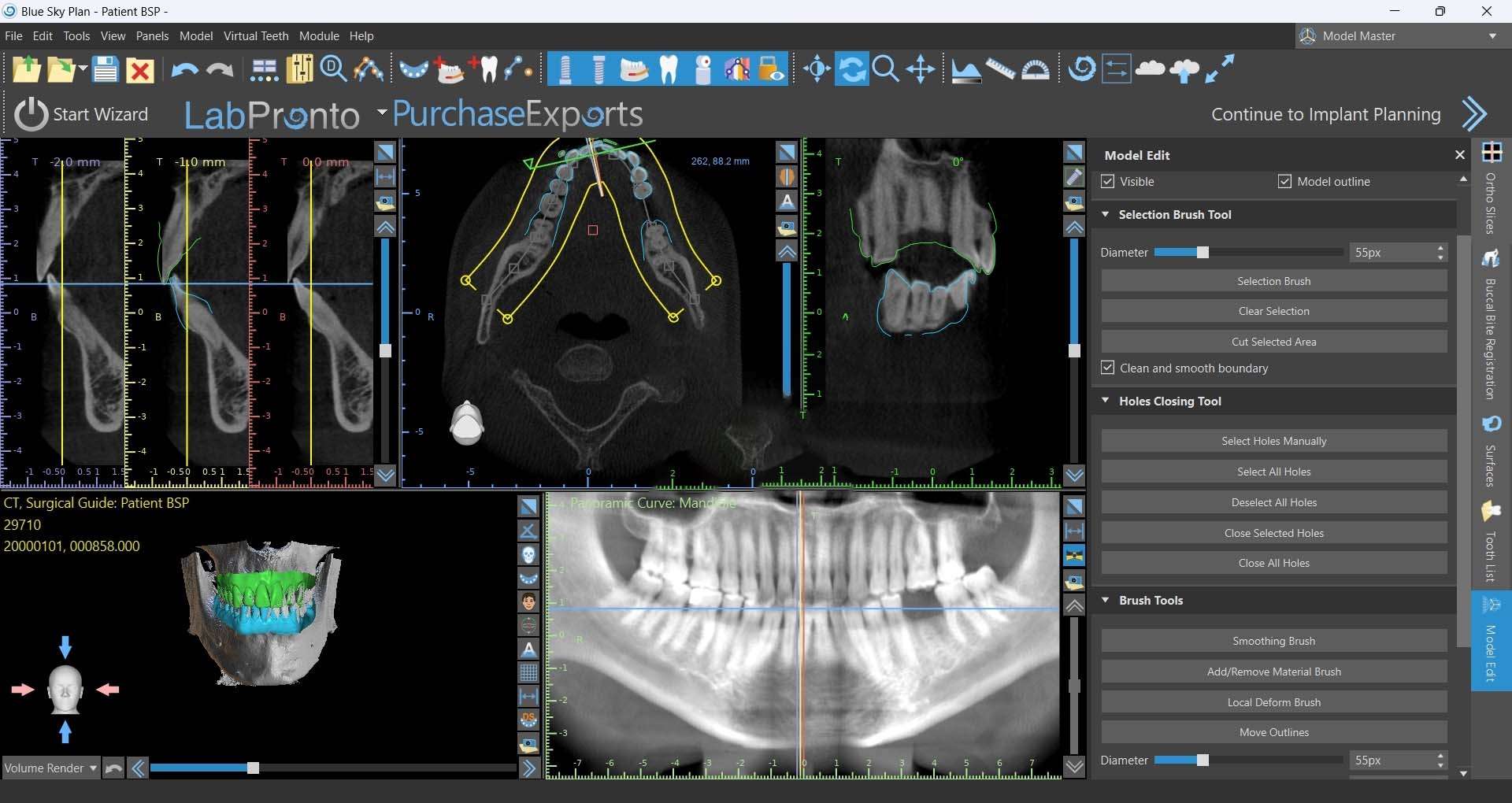The height and width of the screenshot is (803, 1512).
Task: Select the protractor angle measurement tool
Action: point(1035,70)
